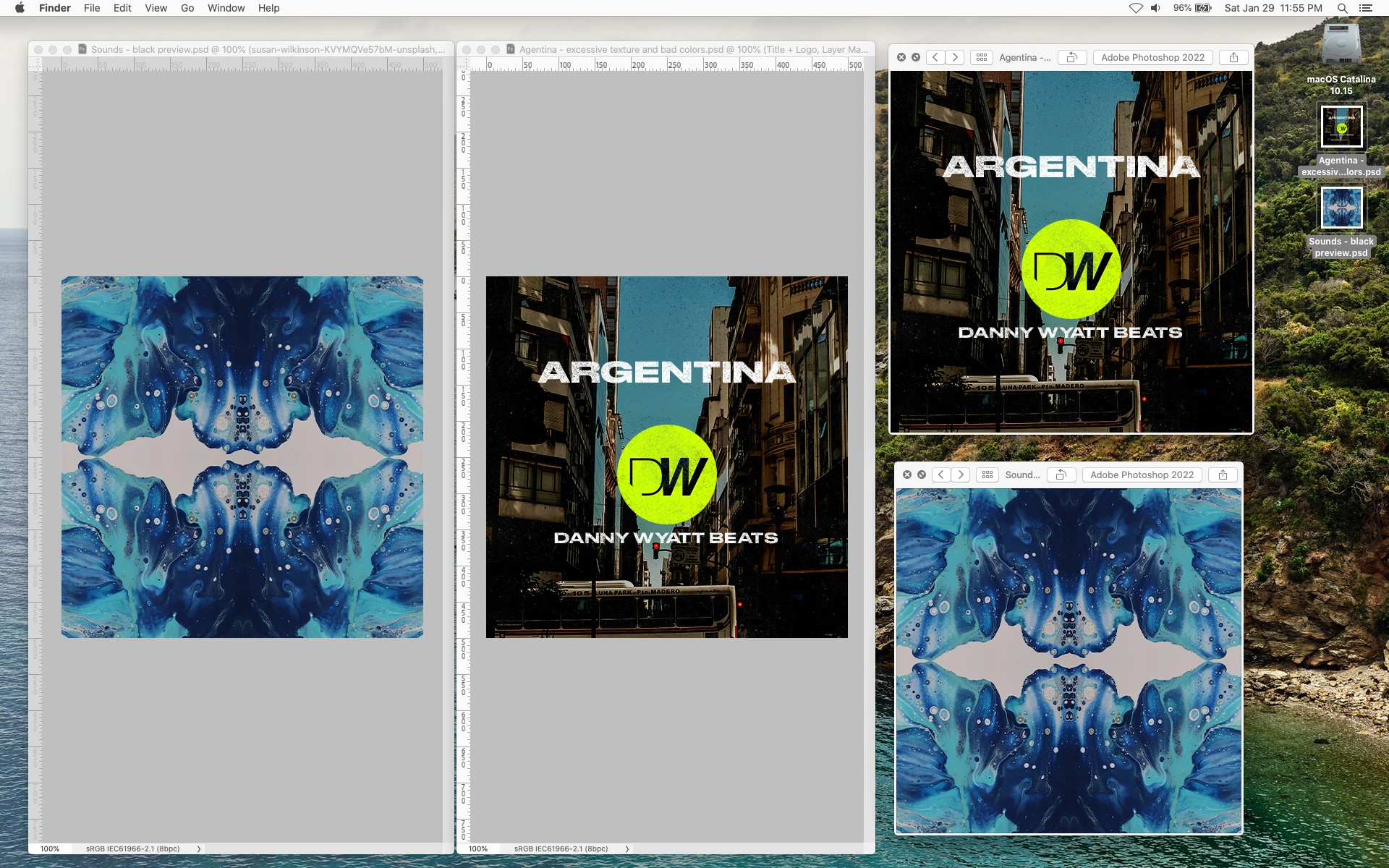Open the Window menu
1389x868 pixels.
tap(226, 8)
